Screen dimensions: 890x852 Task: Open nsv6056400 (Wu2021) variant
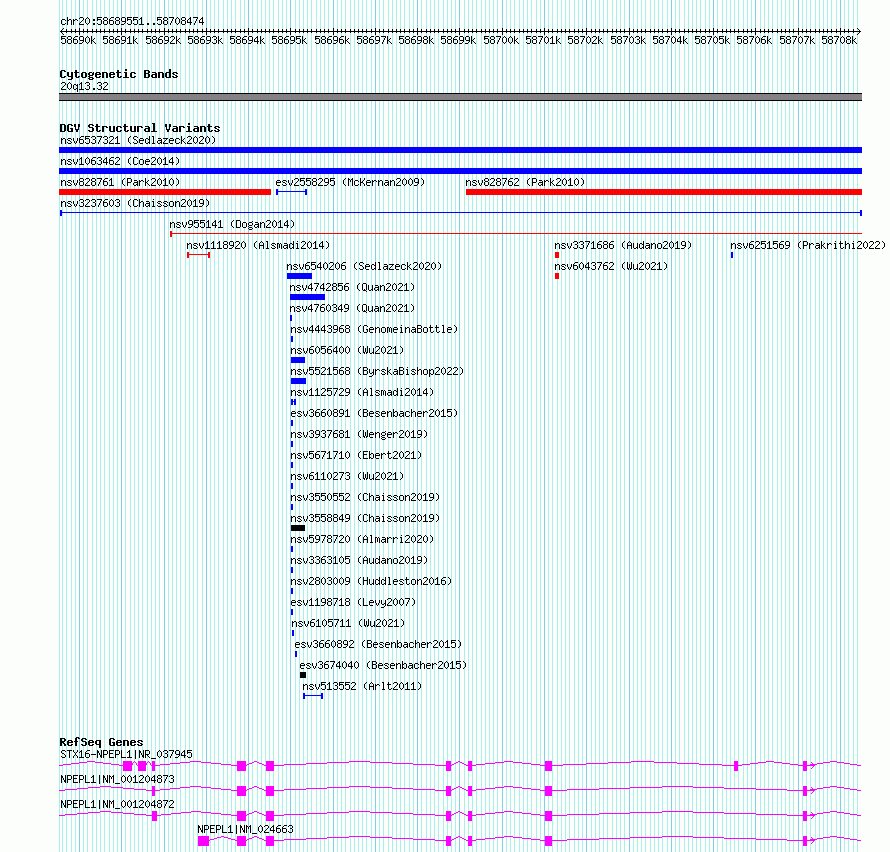(x=347, y=350)
